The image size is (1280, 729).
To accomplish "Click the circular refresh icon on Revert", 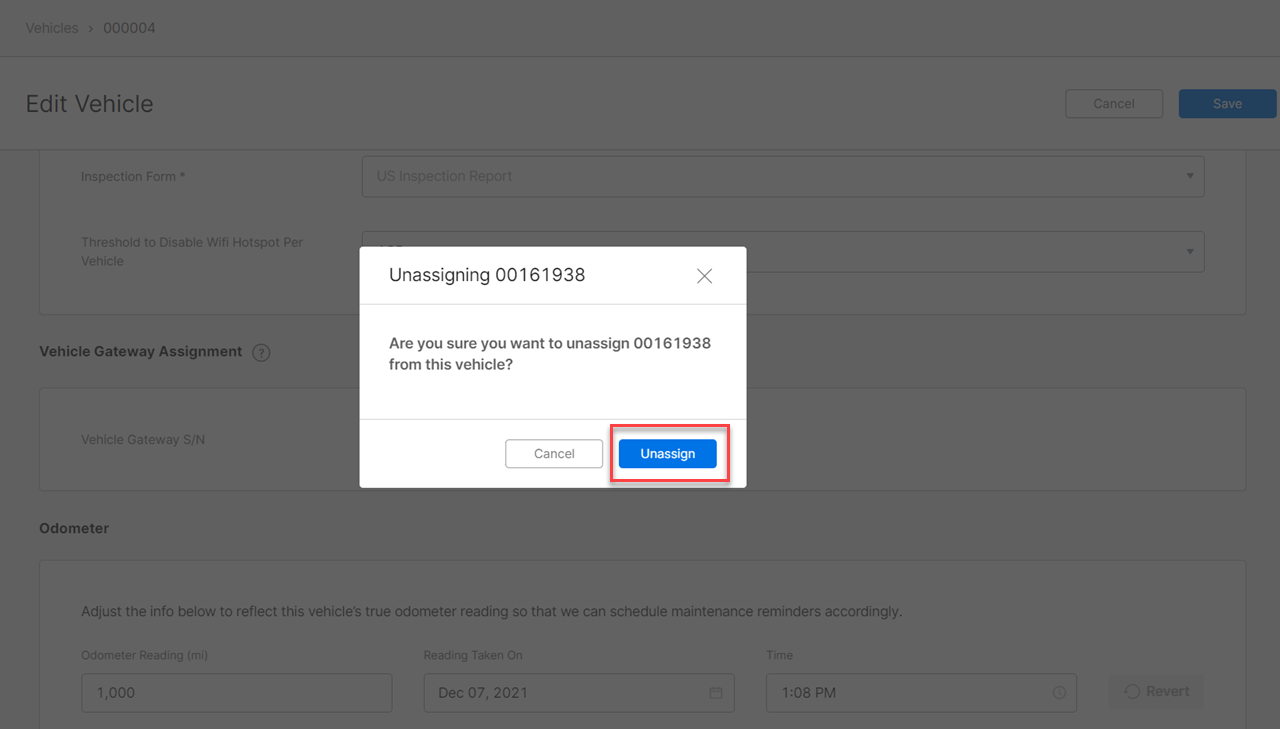I will pos(1131,691).
